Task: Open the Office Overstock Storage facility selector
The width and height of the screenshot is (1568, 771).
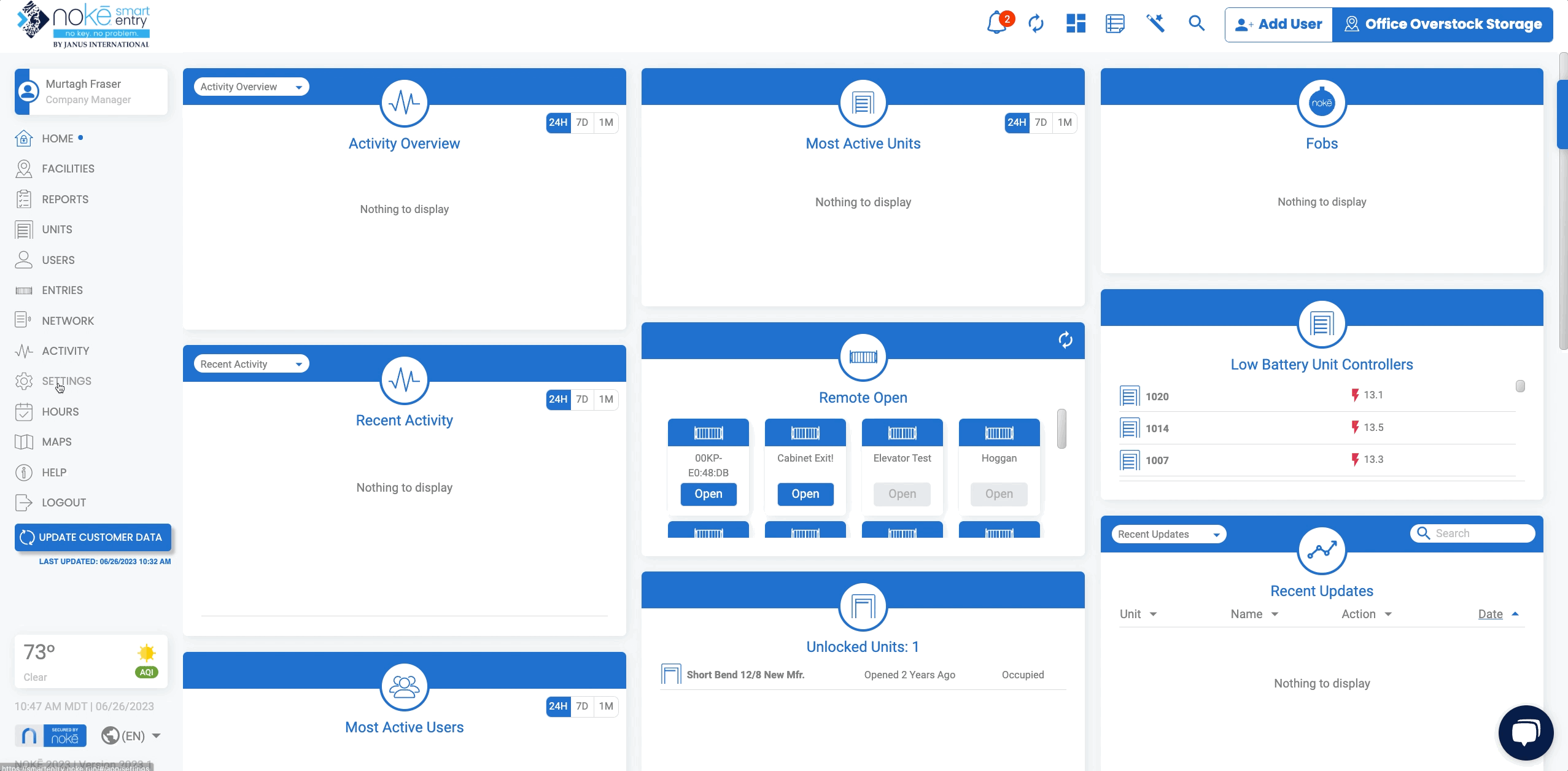Action: 1442,25
